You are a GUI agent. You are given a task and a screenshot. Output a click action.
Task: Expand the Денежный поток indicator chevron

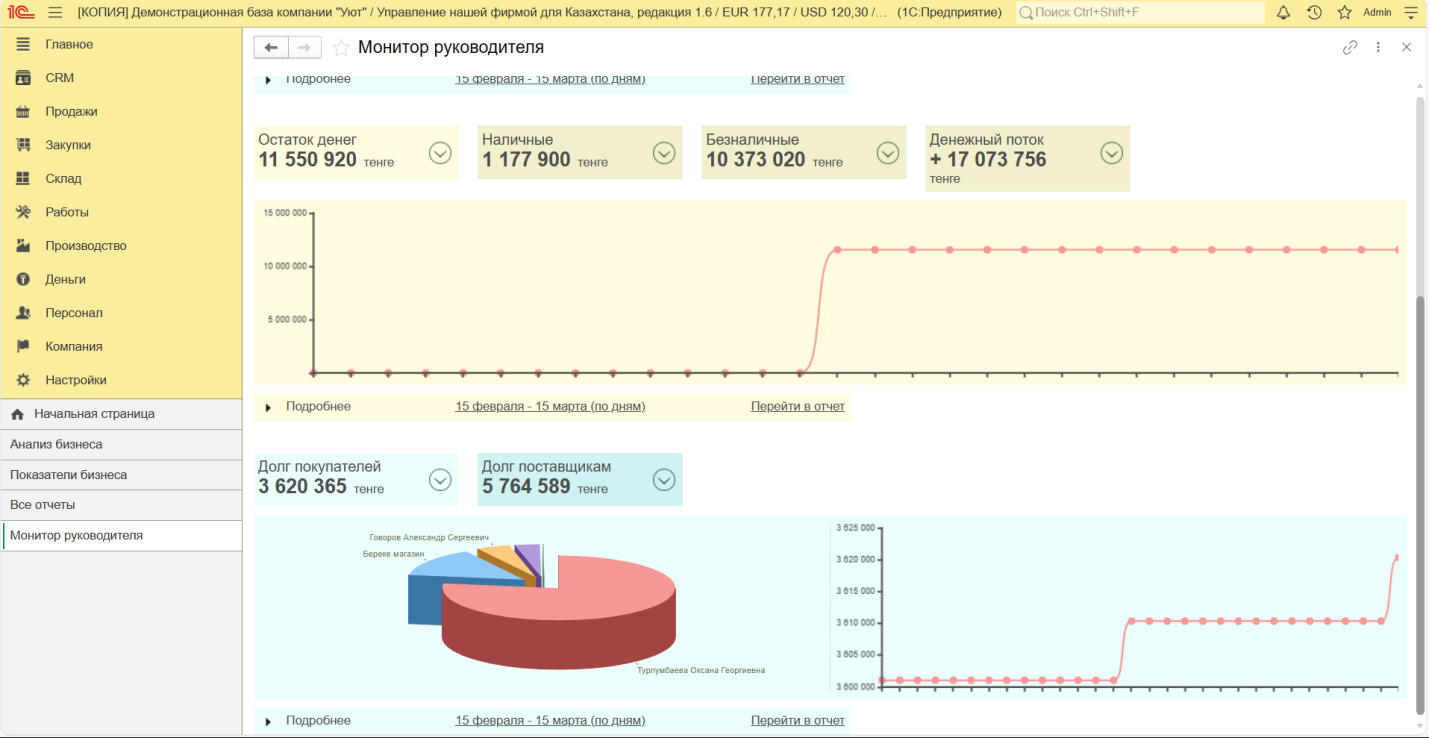[1111, 152]
